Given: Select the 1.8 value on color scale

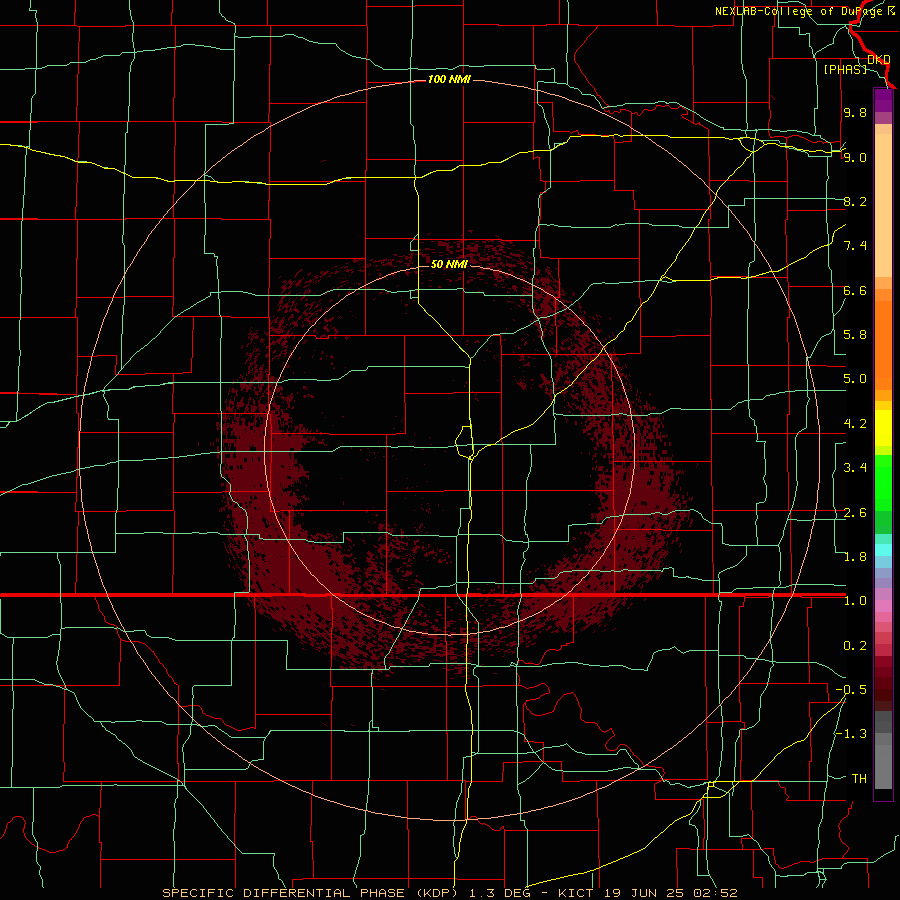Looking at the screenshot, I should [855, 557].
